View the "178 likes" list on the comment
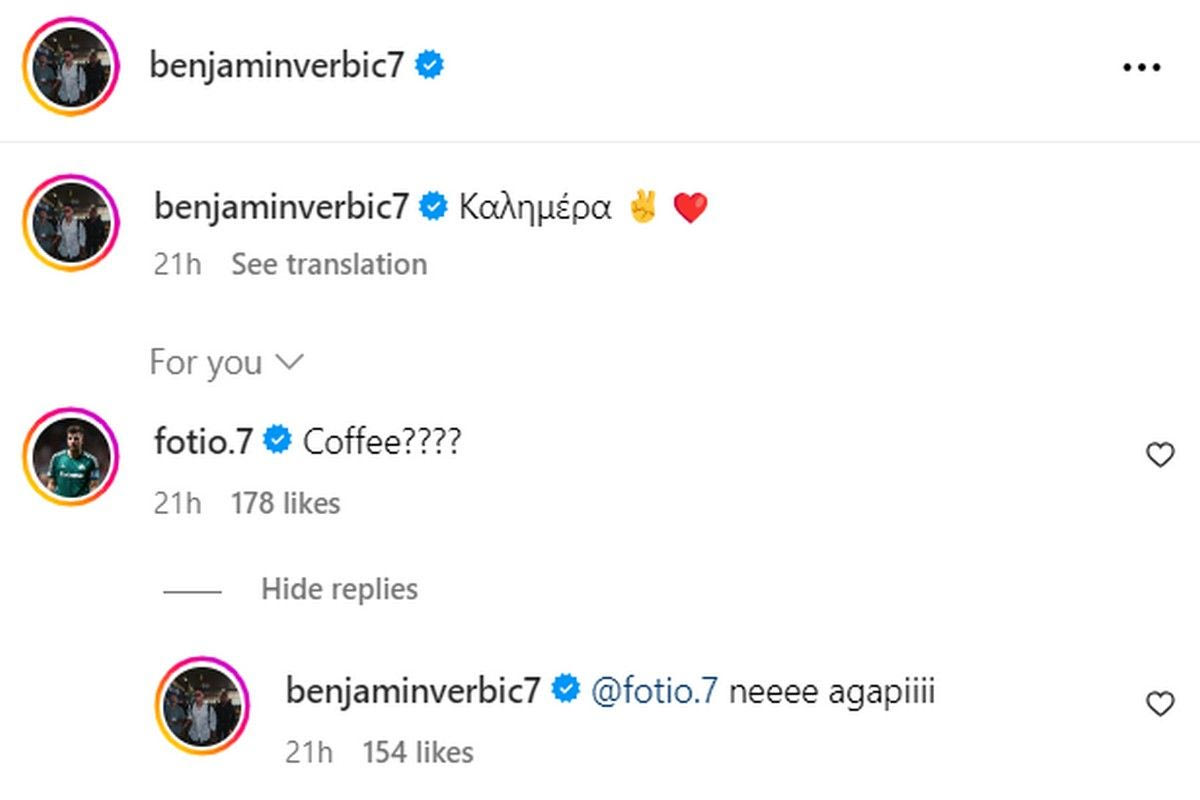 285,503
